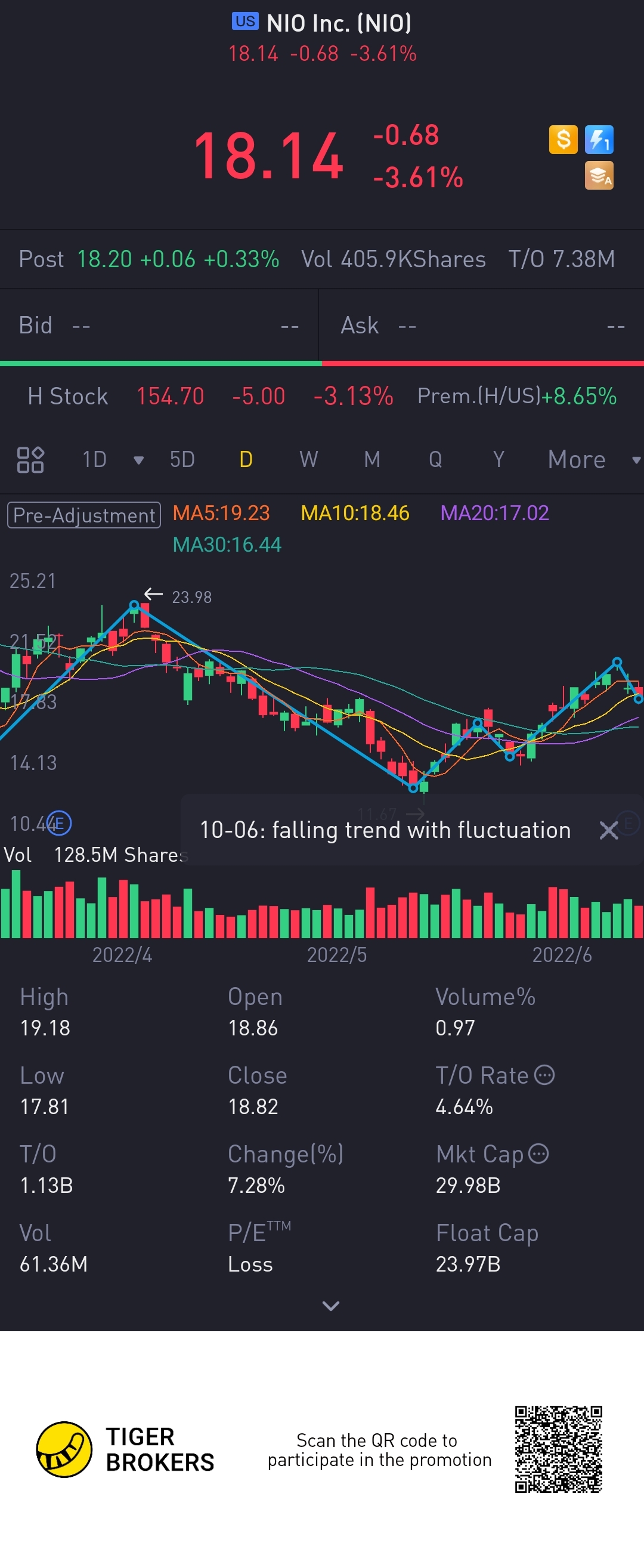Tap the High 19.18 value
The image size is (644, 1568).
45,1028
